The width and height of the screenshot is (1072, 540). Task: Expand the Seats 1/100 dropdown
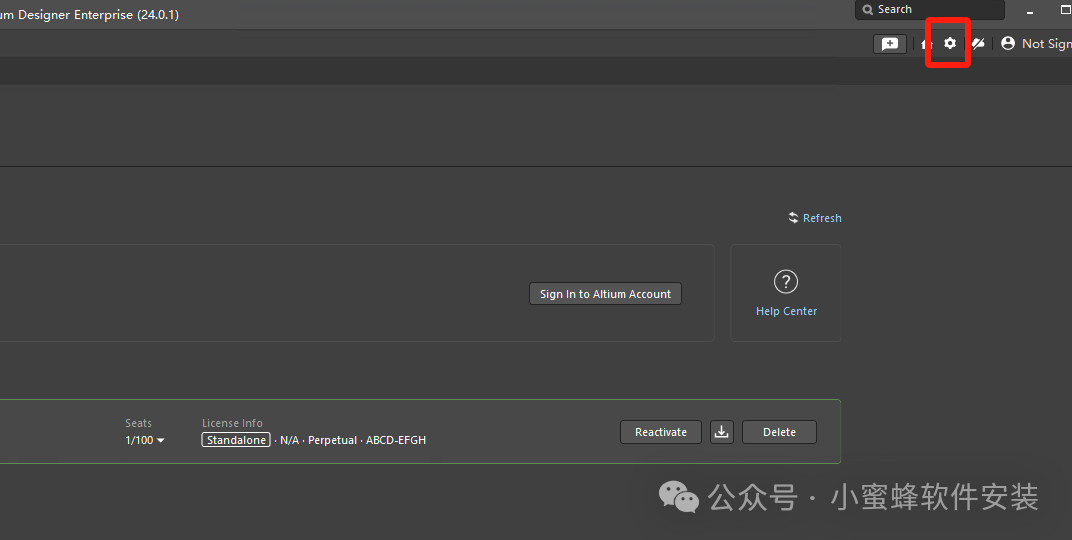point(145,440)
